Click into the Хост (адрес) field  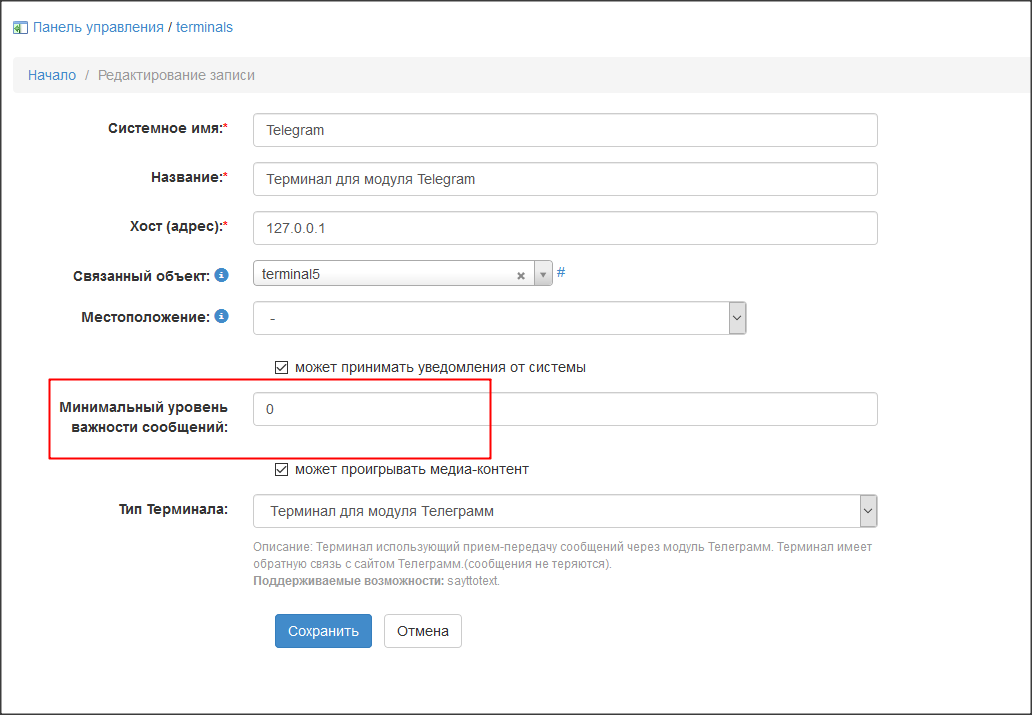tap(565, 228)
